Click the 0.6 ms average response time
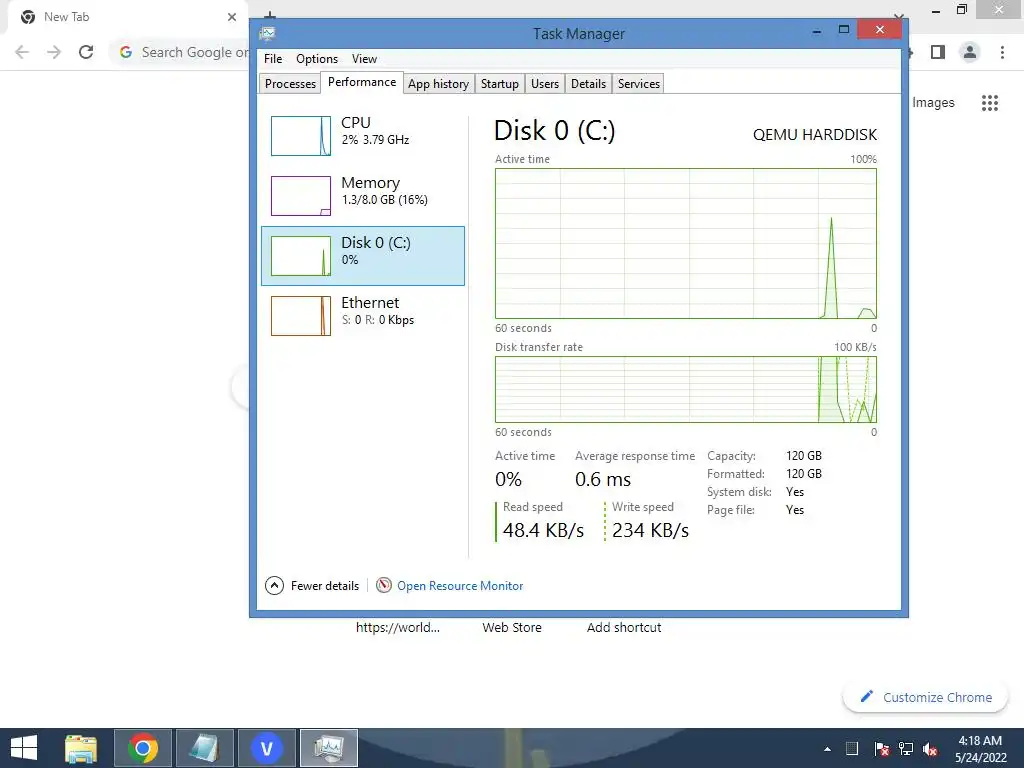This screenshot has width=1024, height=768. [x=603, y=479]
